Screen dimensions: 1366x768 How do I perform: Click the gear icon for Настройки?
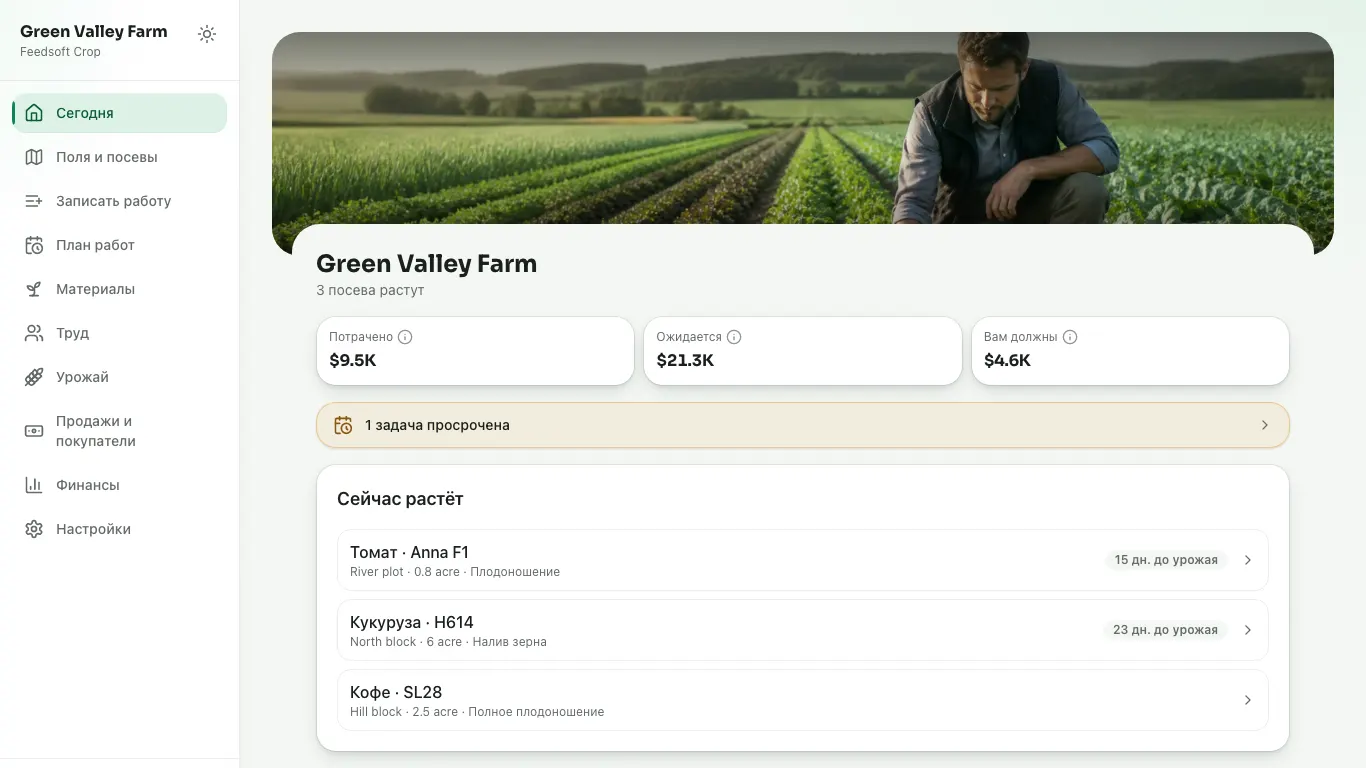[34, 529]
